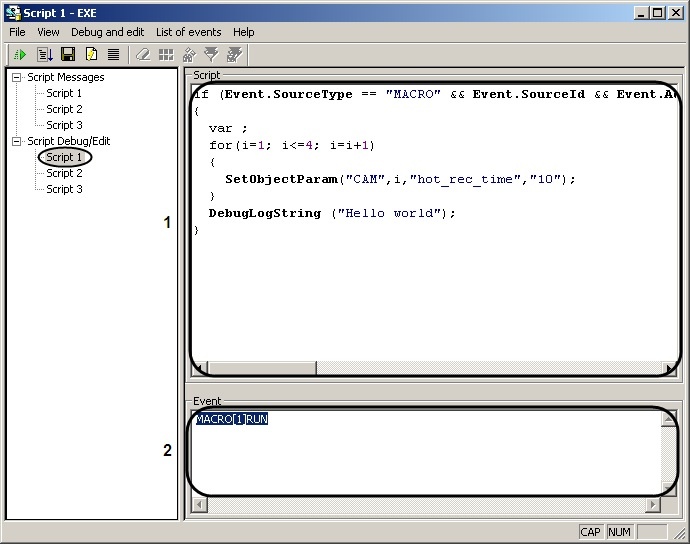Open the List of events menu
Screen dimensions: 690x544
click(189, 32)
